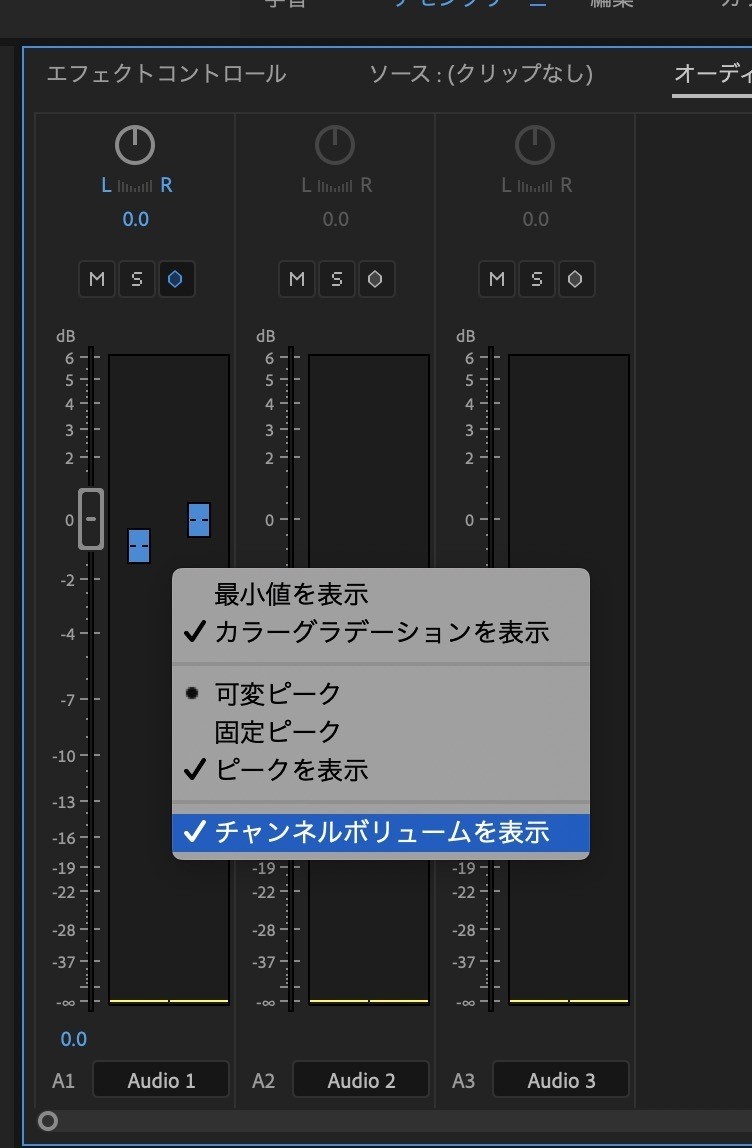Uncheck チャンネルボリュームを表示 menu item

click(380, 831)
